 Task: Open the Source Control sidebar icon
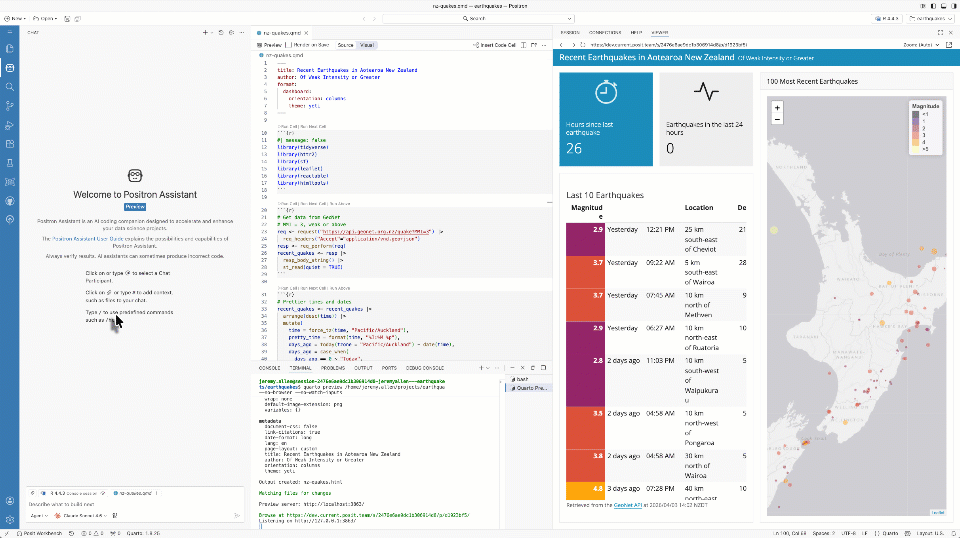(x=10, y=105)
